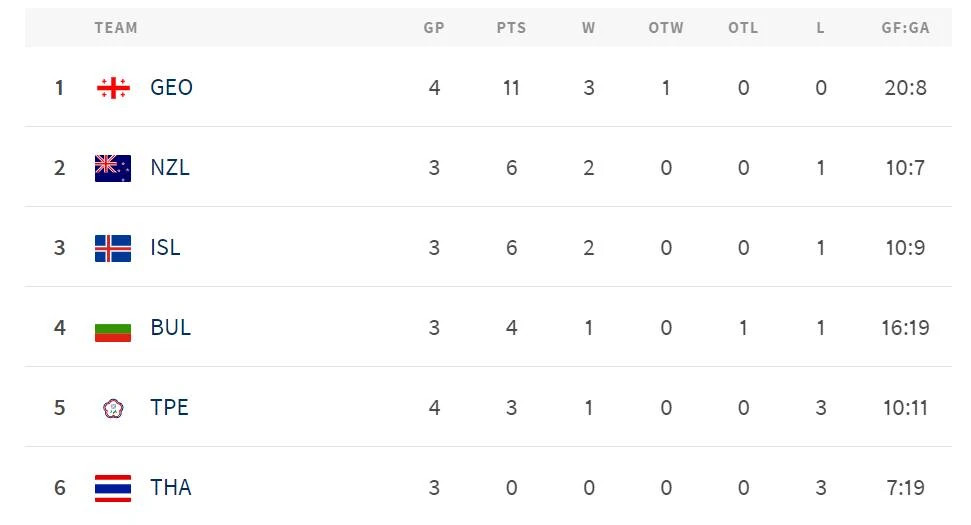Screen dimensions: 971x525
Task: Click the OTW column header
Action: click(x=666, y=28)
